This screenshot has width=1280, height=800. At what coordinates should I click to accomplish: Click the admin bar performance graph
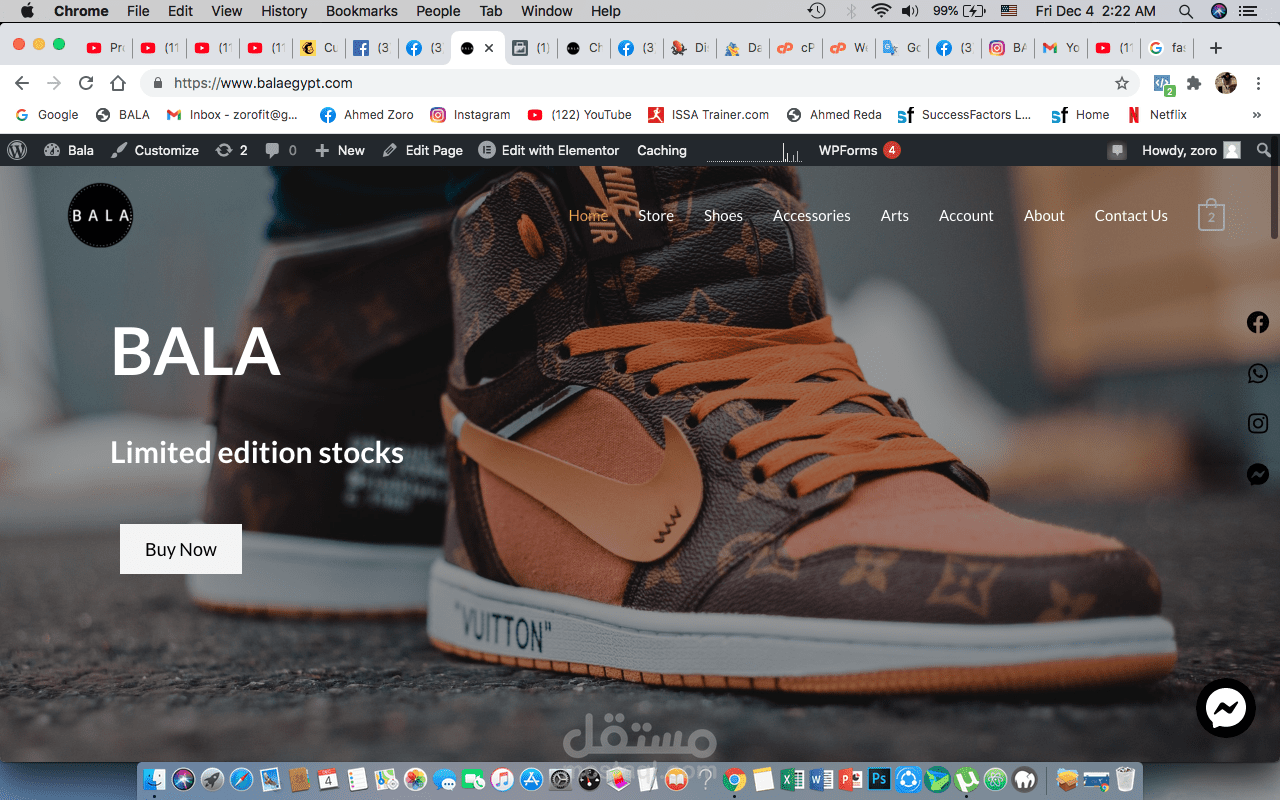[754, 151]
